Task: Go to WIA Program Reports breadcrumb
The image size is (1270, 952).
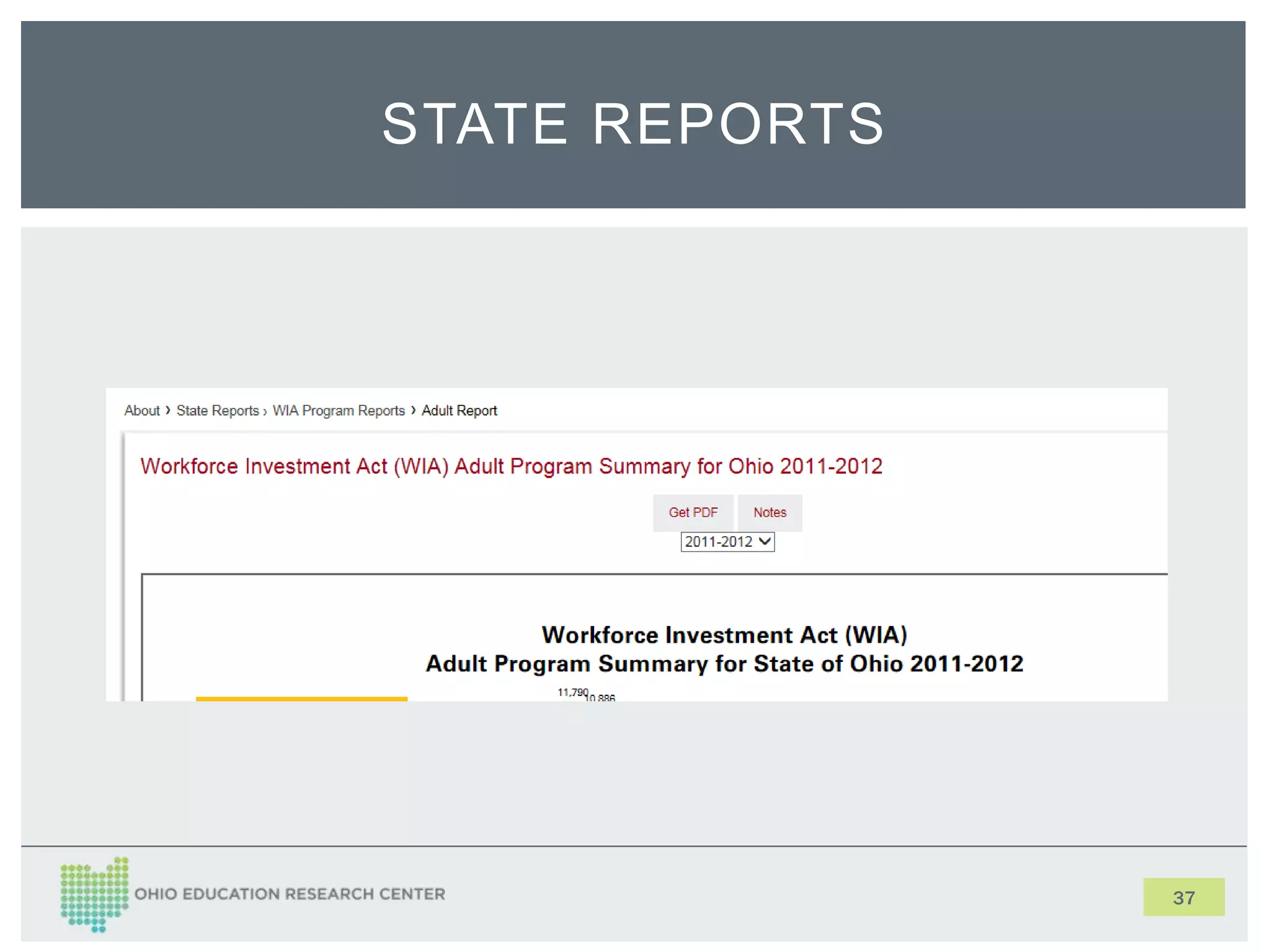Action: click(339, 410)
